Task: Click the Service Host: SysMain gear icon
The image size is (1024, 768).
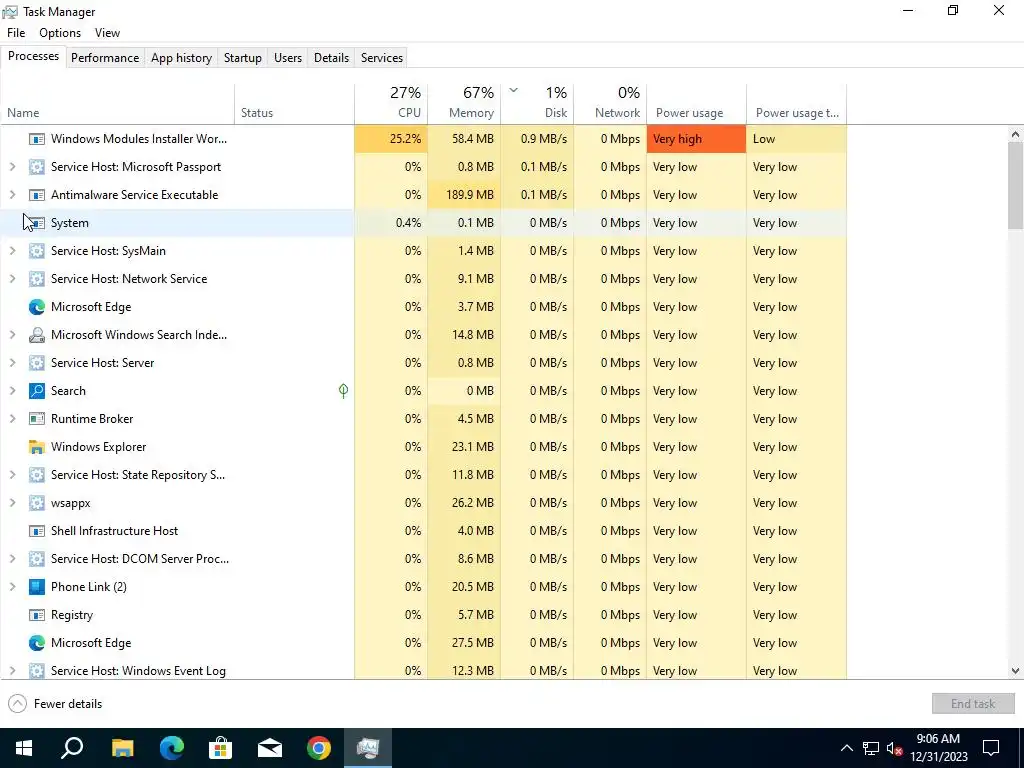Action: pos(37,251)
